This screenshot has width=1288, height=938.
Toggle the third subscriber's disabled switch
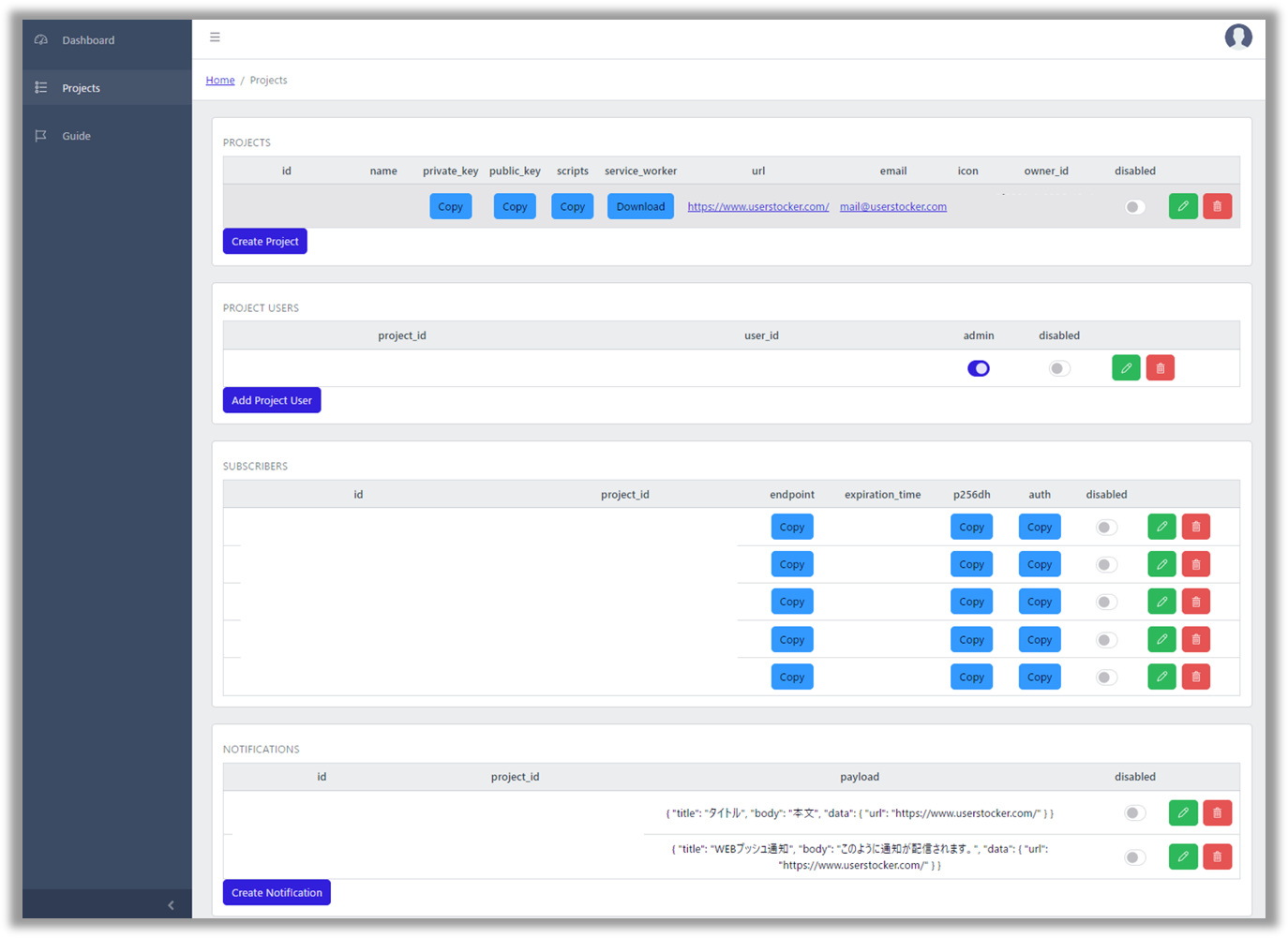pyautogui.click(x=1107, y=603)
